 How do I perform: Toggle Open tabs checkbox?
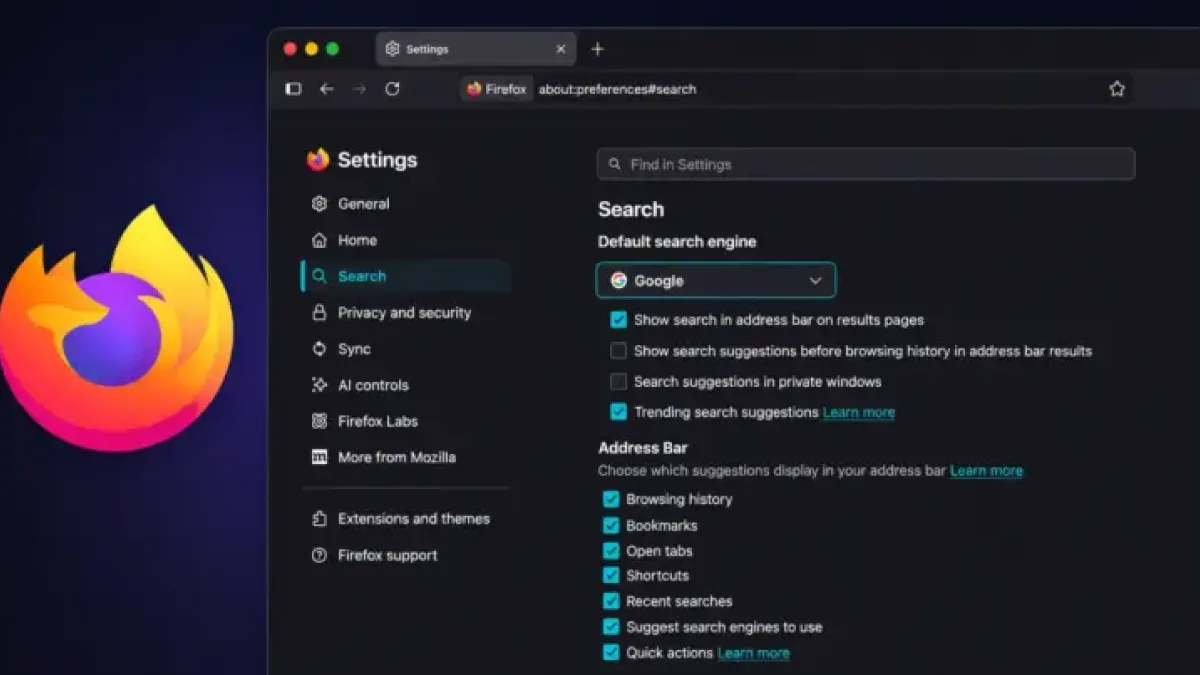610,551
